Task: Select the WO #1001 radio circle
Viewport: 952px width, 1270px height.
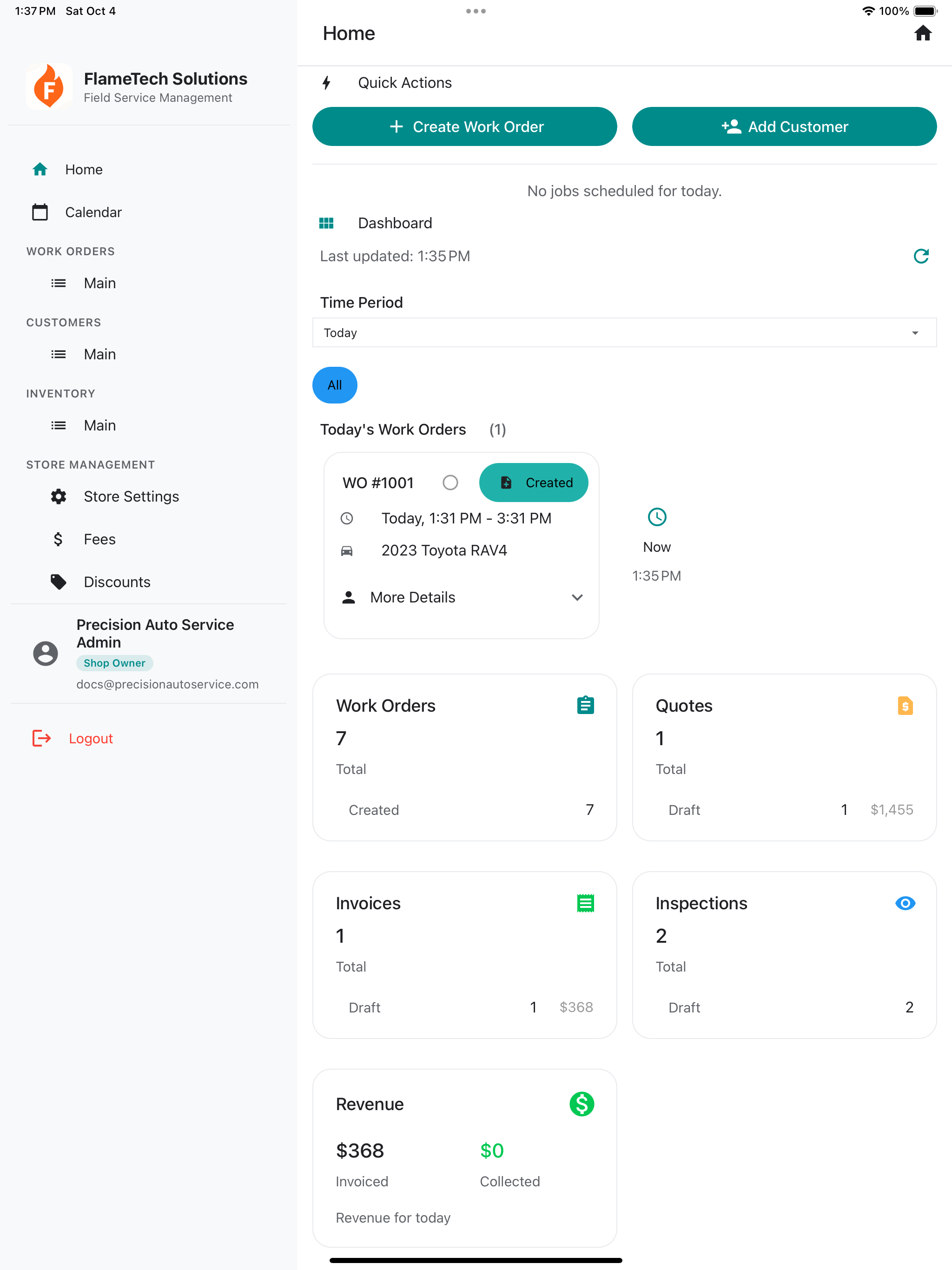Action: click(x=450, y=482)
